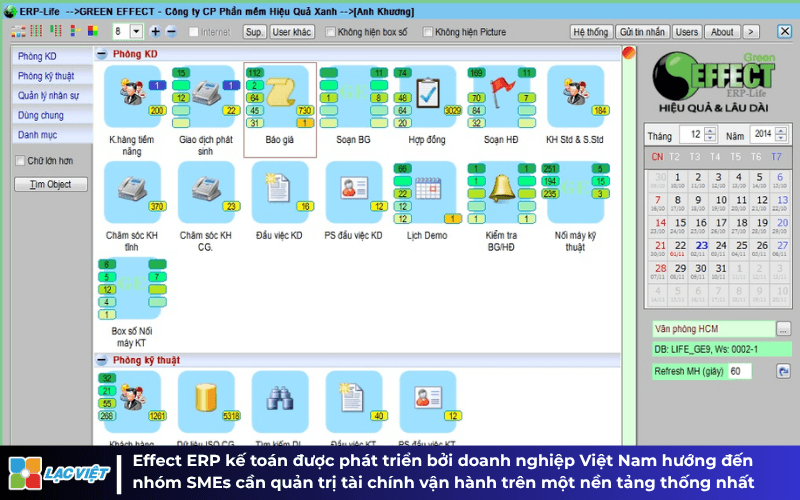Select Phòng kỹ thuật in the left sidebar
The width and height of the screenshot is (800, 500).
click(x=52, y=76)
